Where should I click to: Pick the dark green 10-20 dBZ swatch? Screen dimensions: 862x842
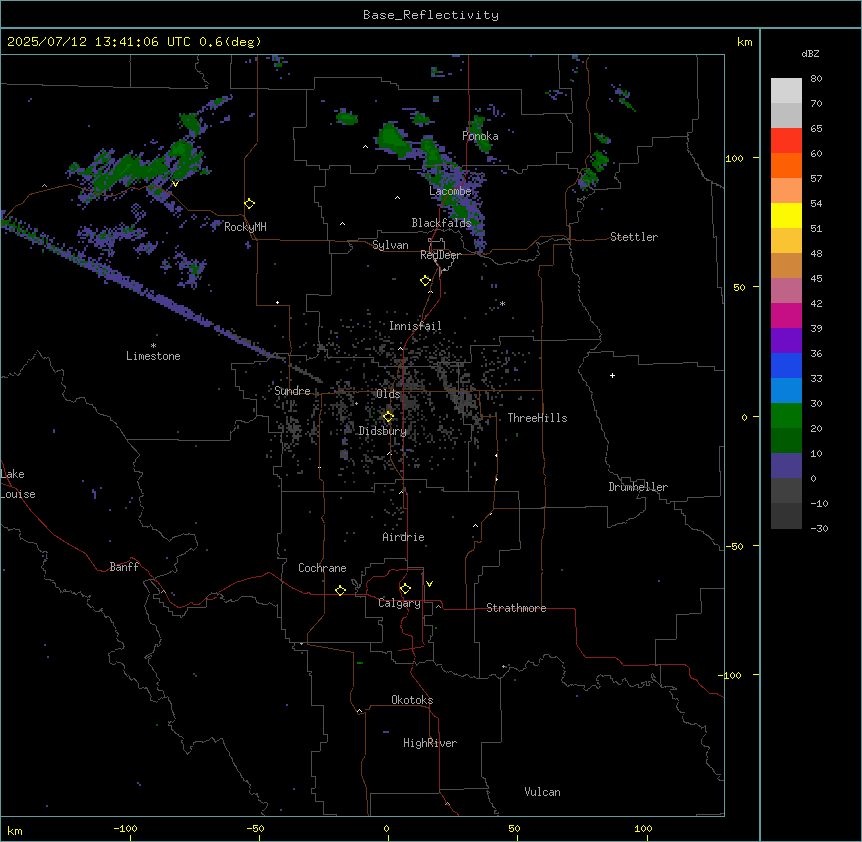pyautogui.click(x=786, y=441)
